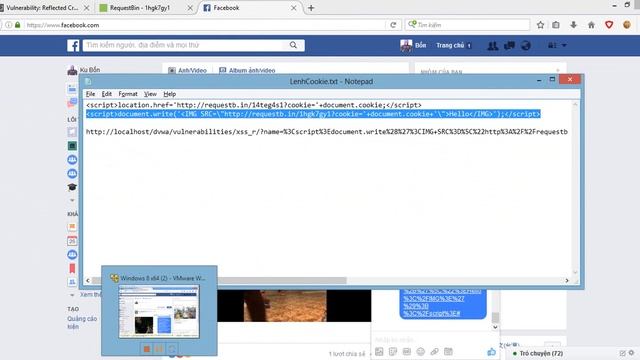Open the VMware Windows 8 preview thumbnail

(159, 312)
